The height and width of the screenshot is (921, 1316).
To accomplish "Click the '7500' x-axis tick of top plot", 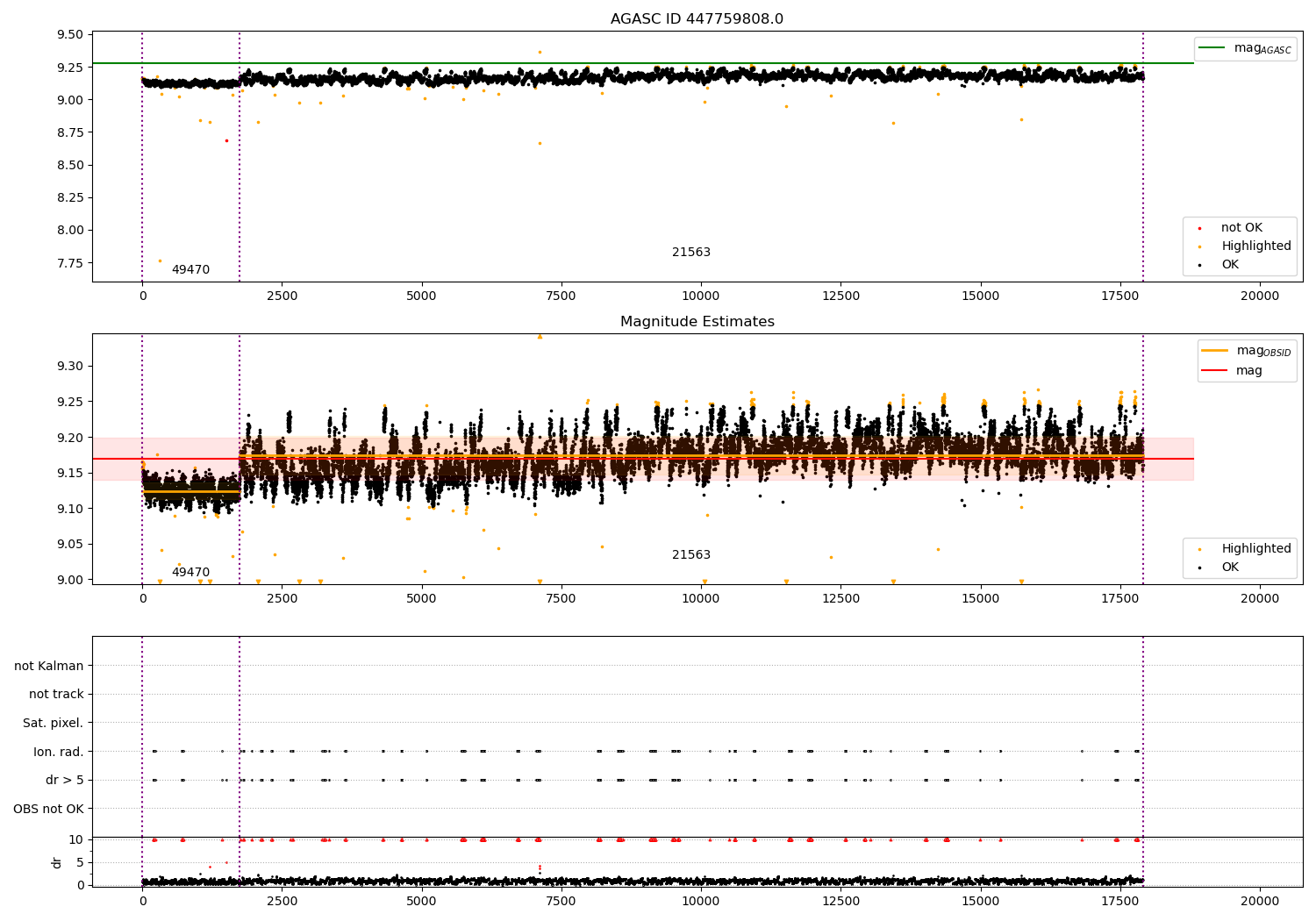I will [561, 296].
